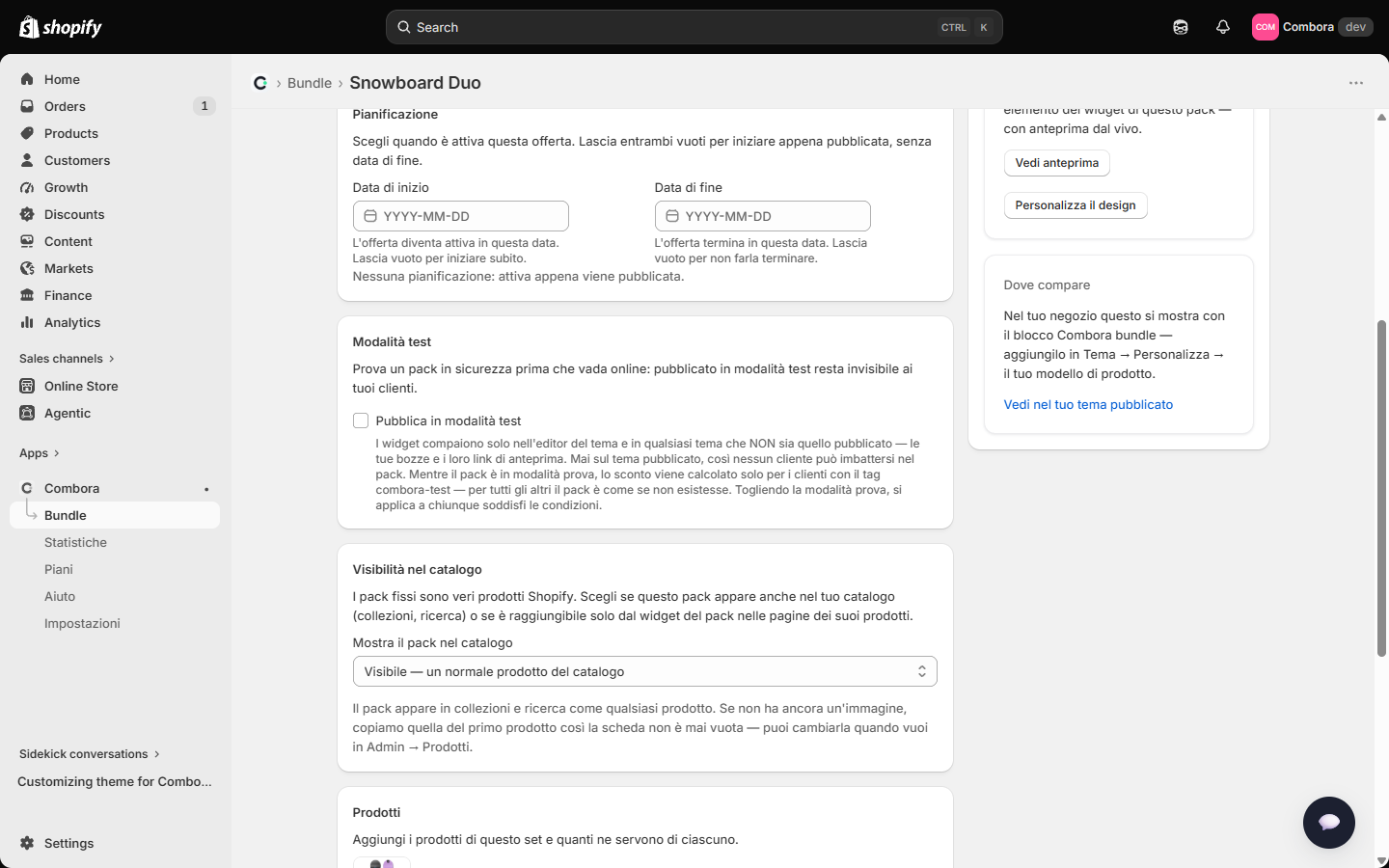
Task: Click the Settings gear icon
Action: [27, 843]
